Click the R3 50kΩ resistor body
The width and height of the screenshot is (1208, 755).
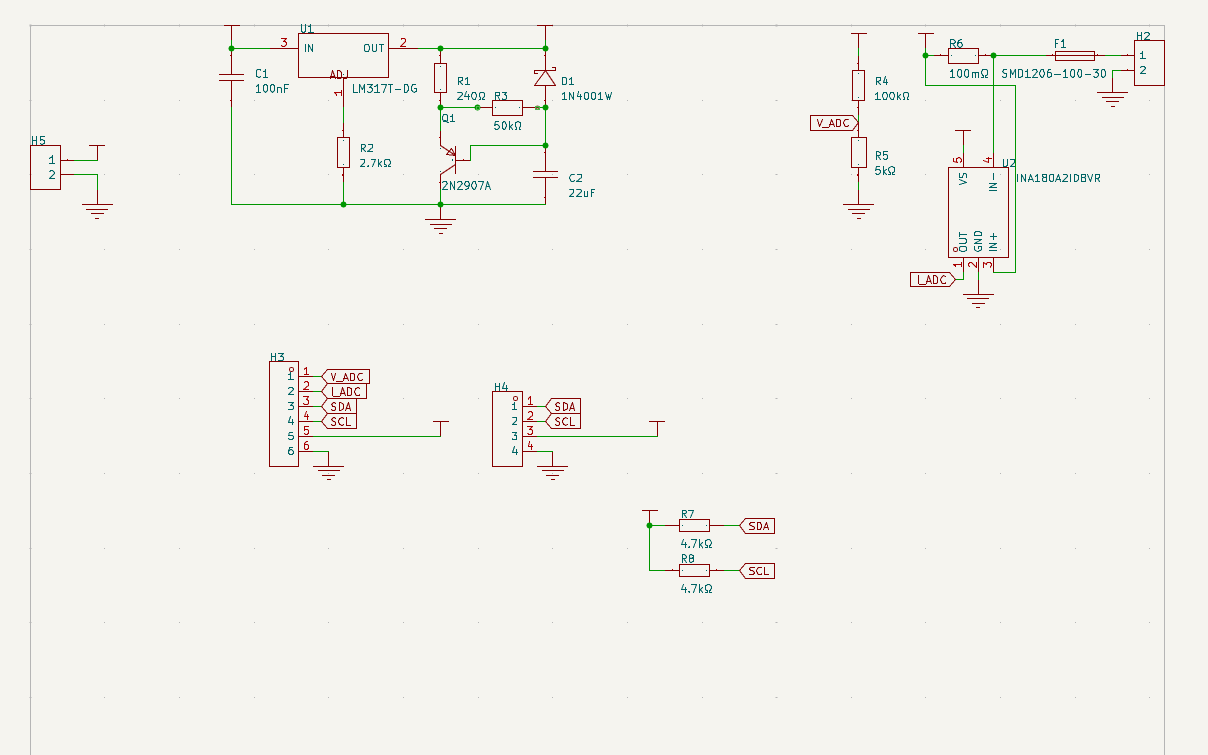point(507,107)
